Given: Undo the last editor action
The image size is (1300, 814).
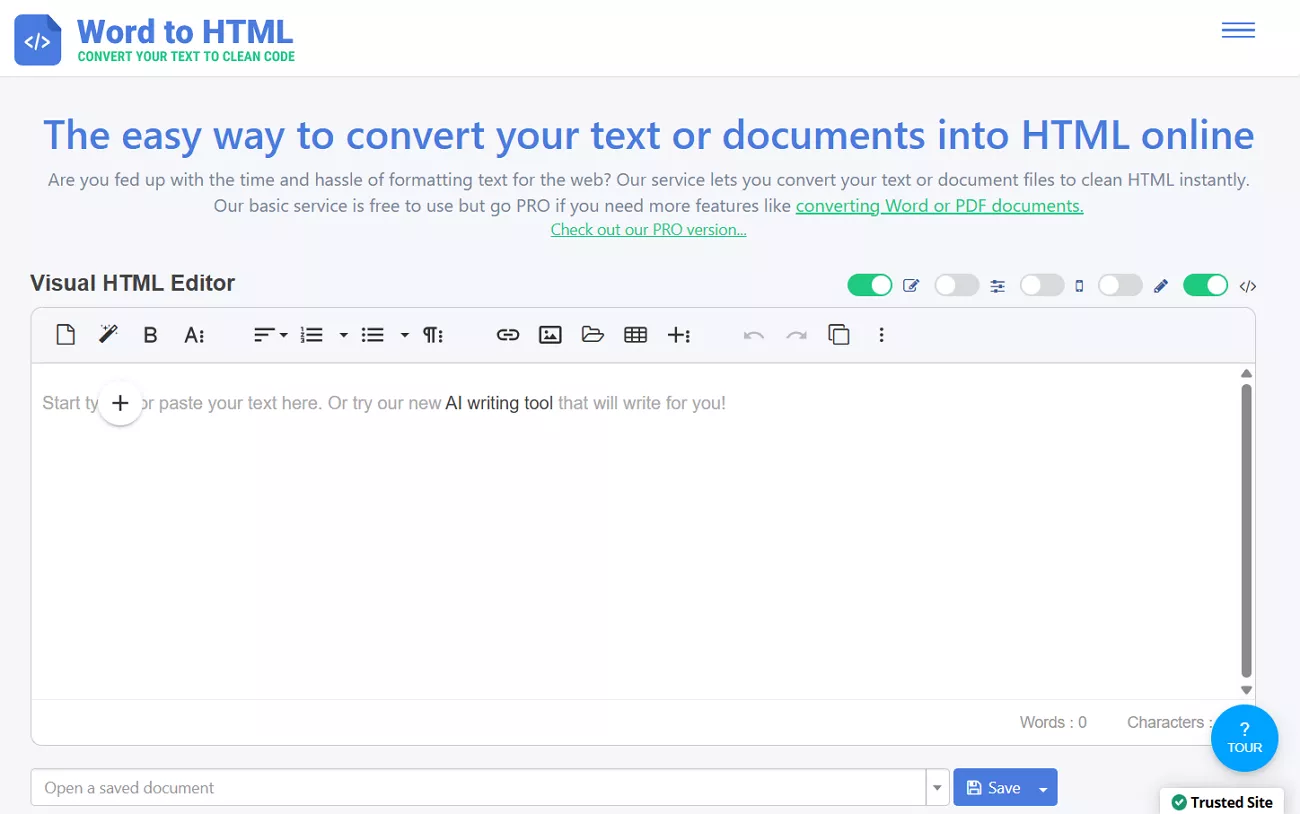Looking at the screenshot, I should pos(752,334).
